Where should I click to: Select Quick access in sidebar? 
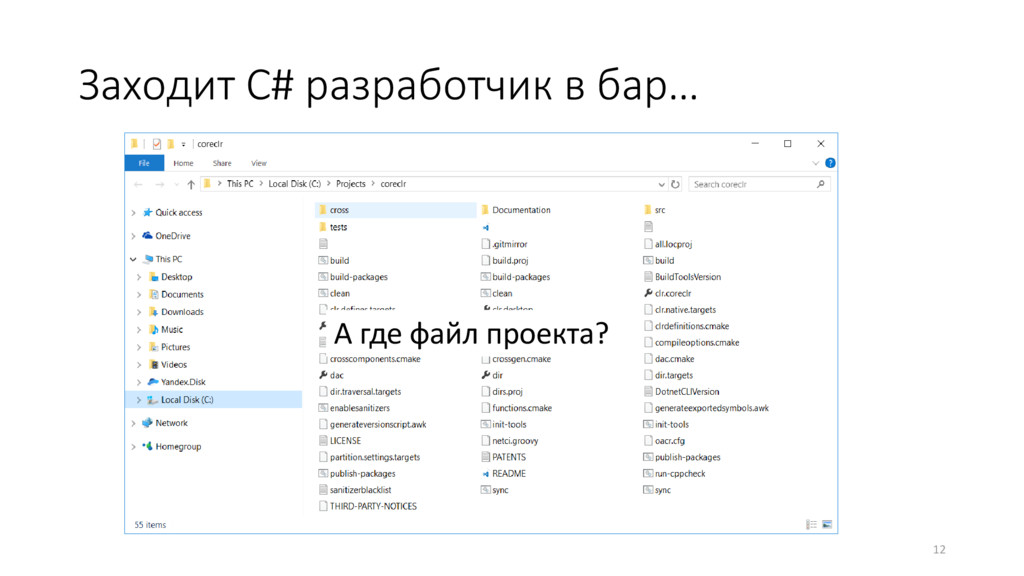[178, 212]
